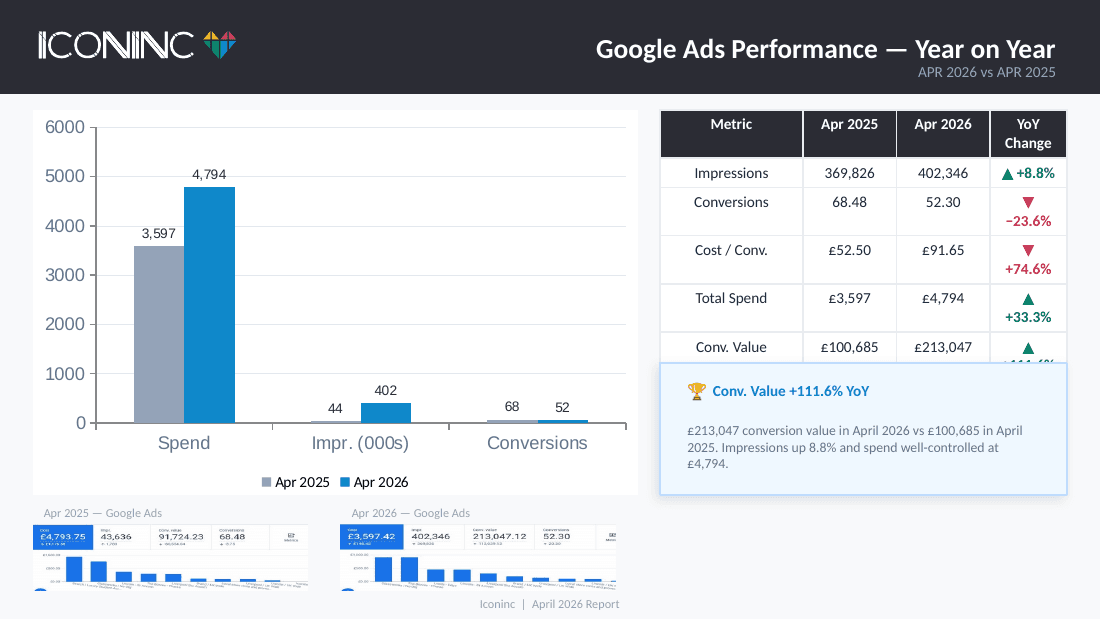Open the Apr 2026 Google Ads screenshot thumbnail
Viewport: 1100px width, 619px height.
478,557
